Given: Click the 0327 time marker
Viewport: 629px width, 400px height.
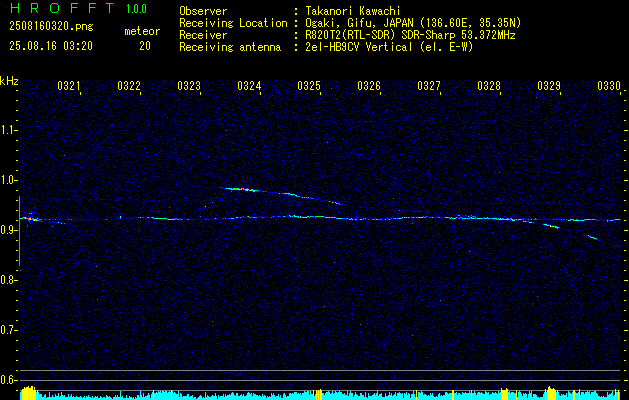Looking at the screenshot, I should (429, 85).
